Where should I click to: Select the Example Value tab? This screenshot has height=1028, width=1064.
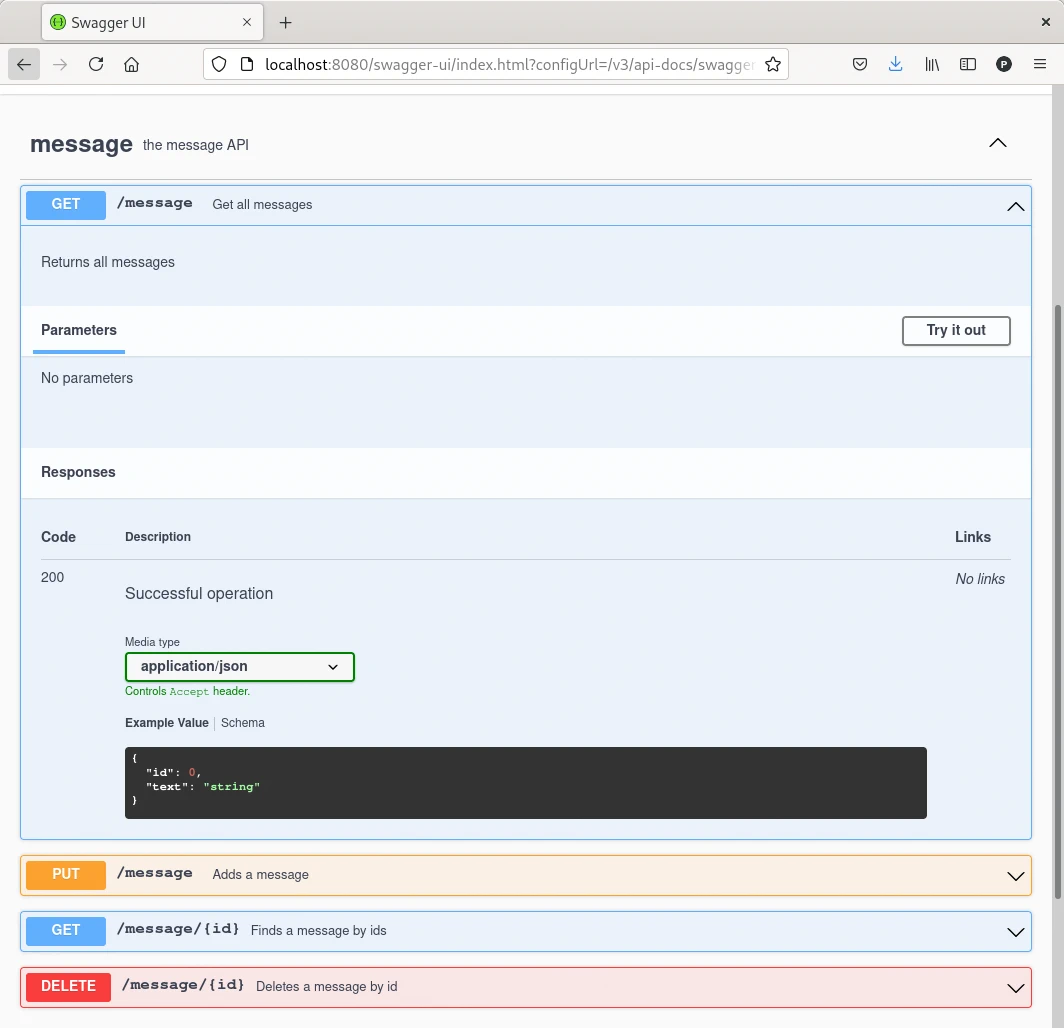pyautogui.click(x=166, y=723)
